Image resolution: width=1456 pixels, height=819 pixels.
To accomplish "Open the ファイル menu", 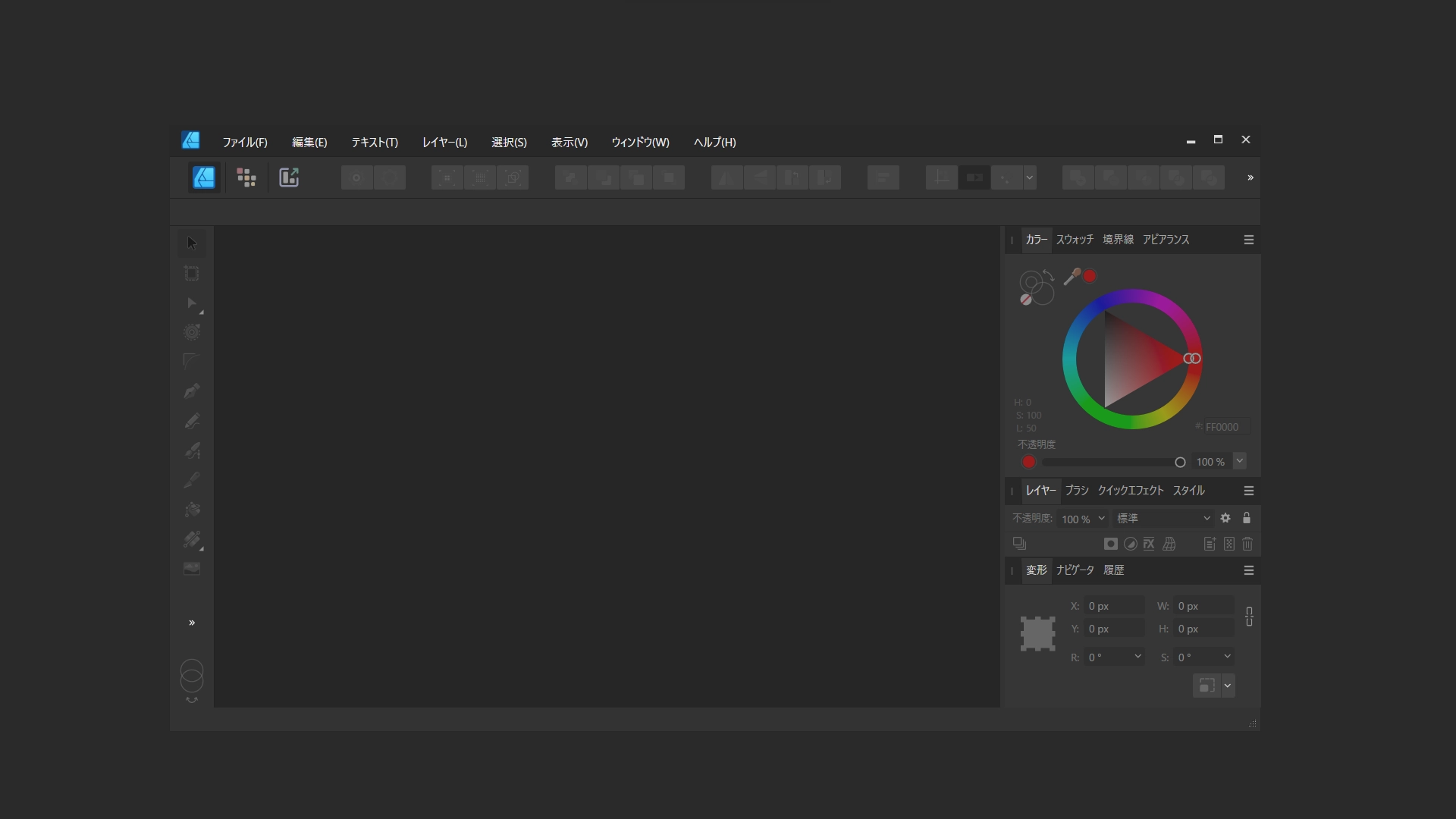I will tap(244, 142).
